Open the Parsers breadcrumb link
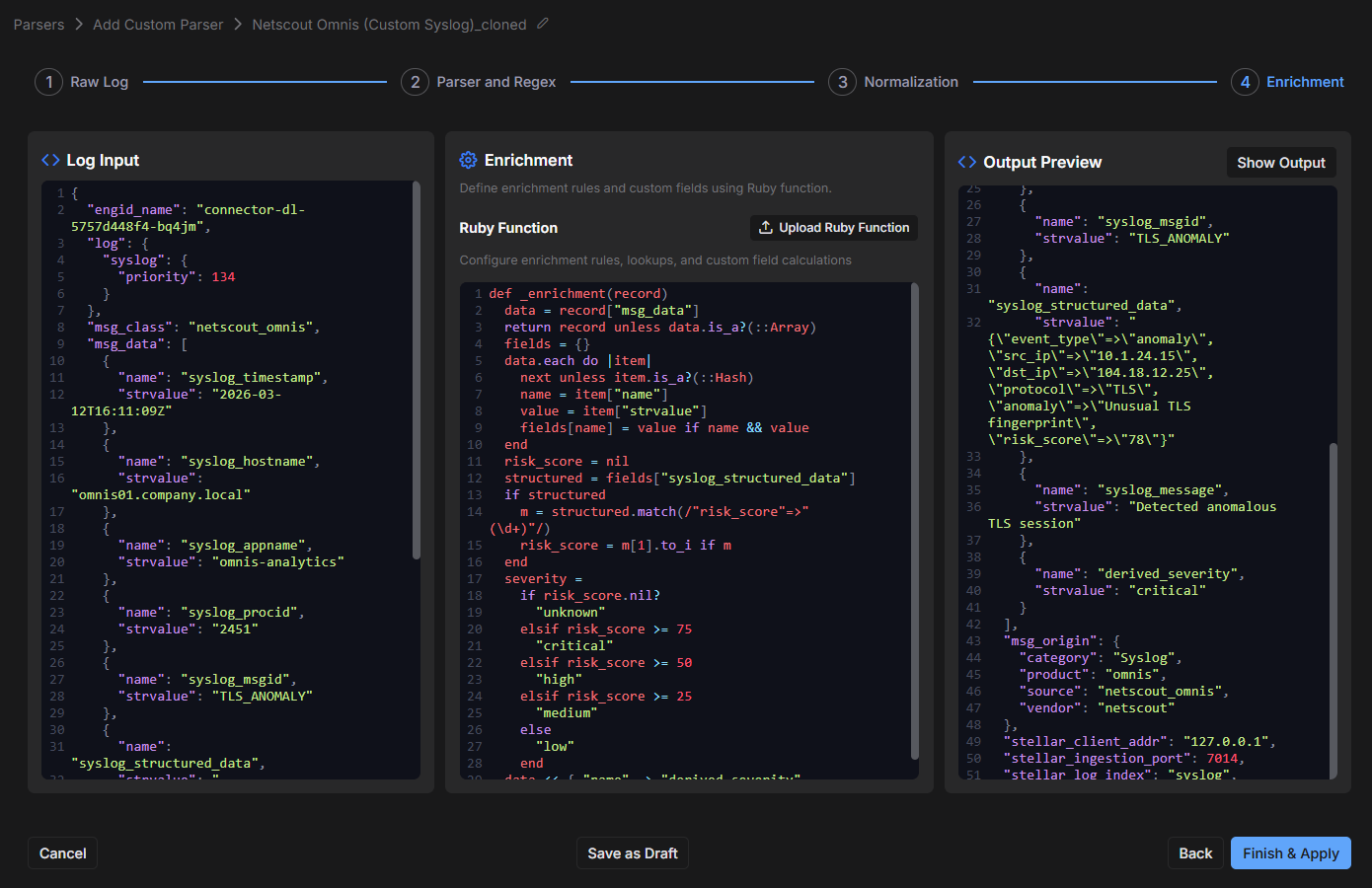 (38, 25)
